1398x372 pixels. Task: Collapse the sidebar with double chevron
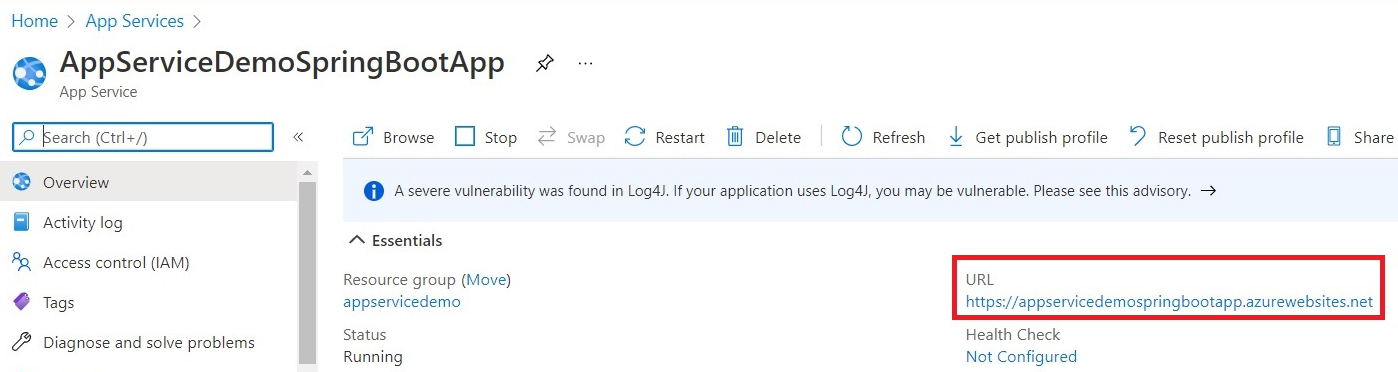[298, 137]
